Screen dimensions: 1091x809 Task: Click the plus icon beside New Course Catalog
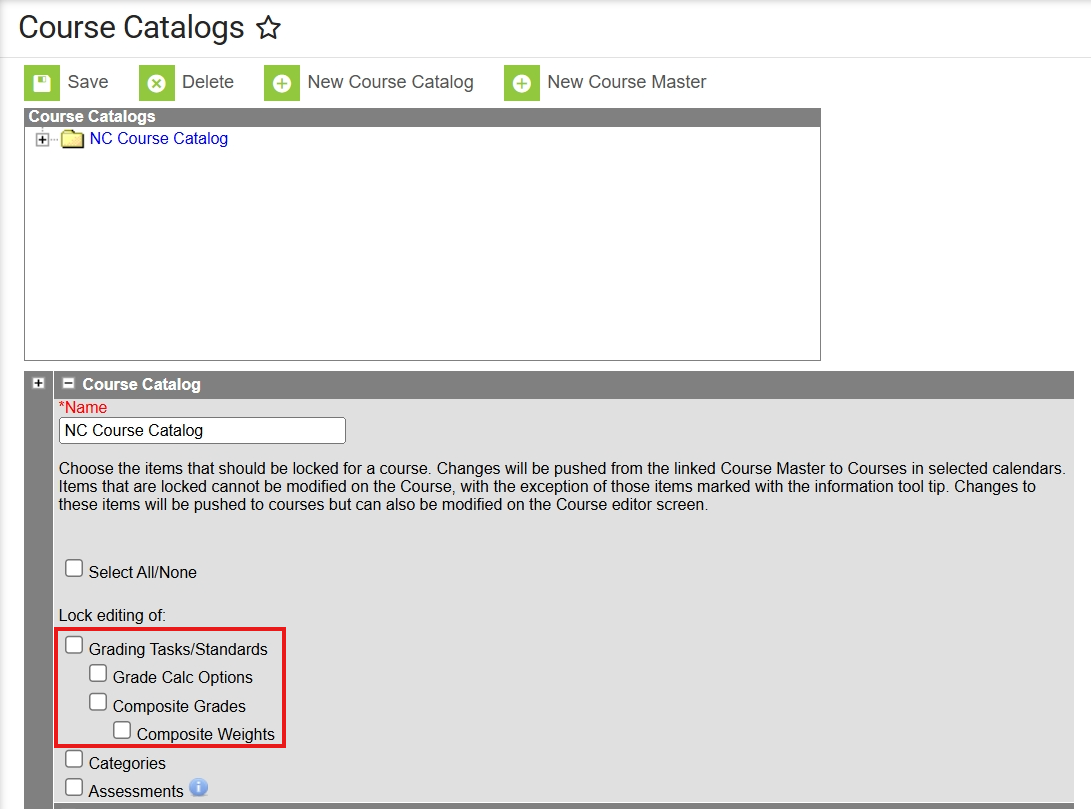[281, 83]
